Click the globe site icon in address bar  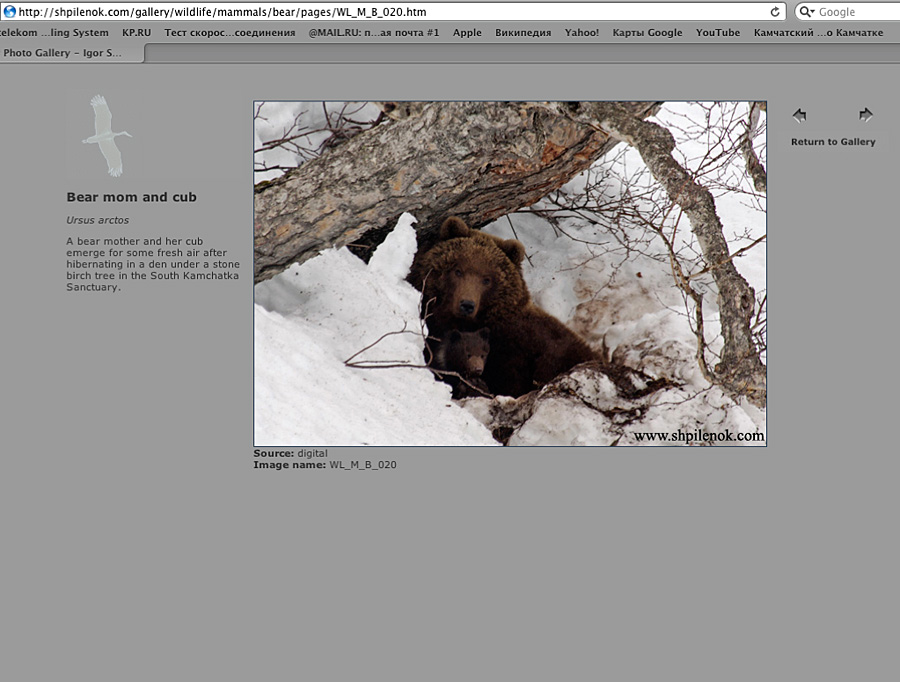pos(9,12)
